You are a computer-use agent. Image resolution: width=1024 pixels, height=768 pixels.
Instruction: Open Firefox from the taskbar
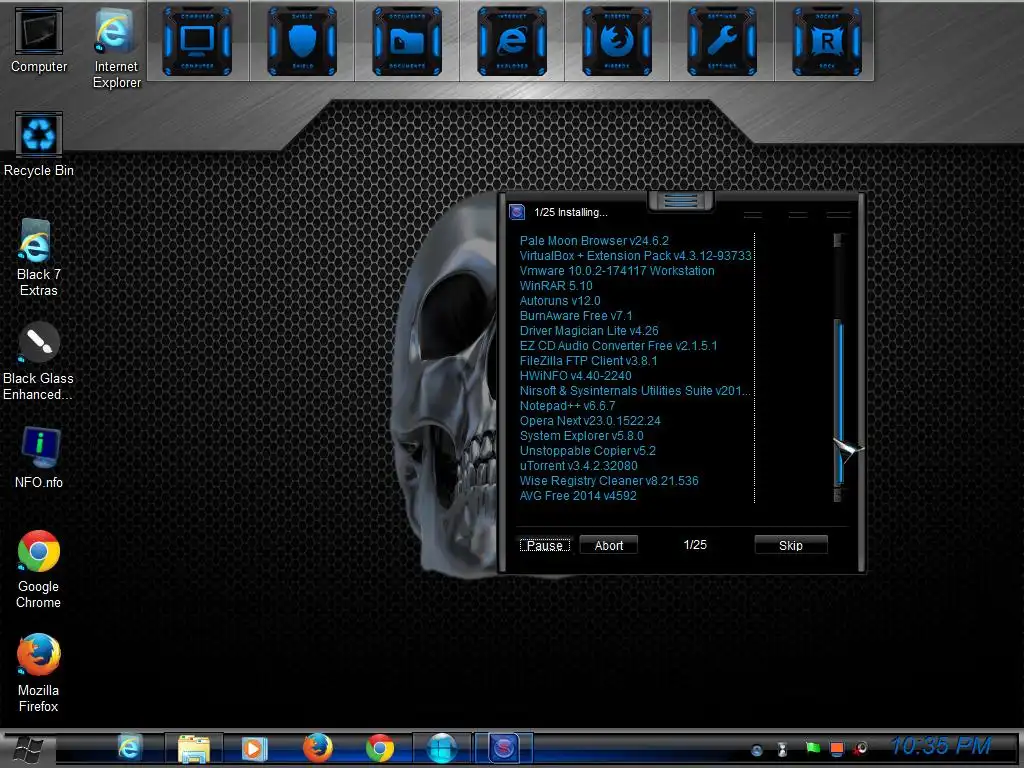coord(317,748)
